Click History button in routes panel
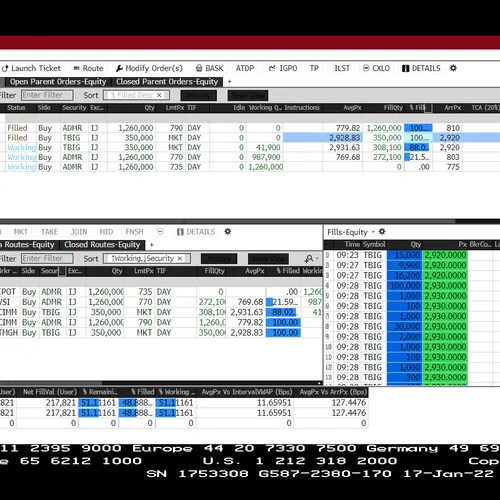500x500 pixels. 219,259
